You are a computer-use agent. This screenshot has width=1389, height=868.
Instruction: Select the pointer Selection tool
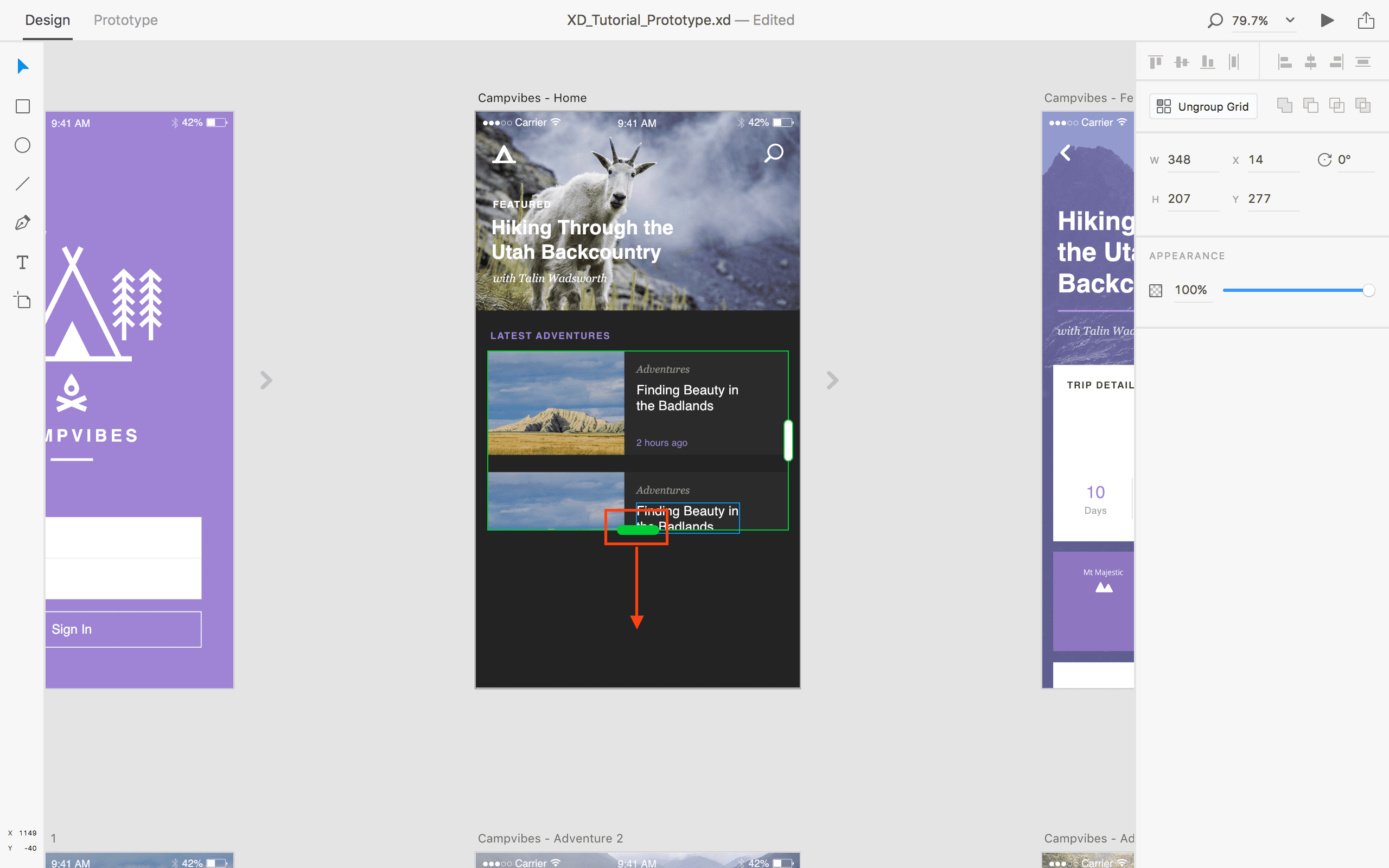[22, 66]
